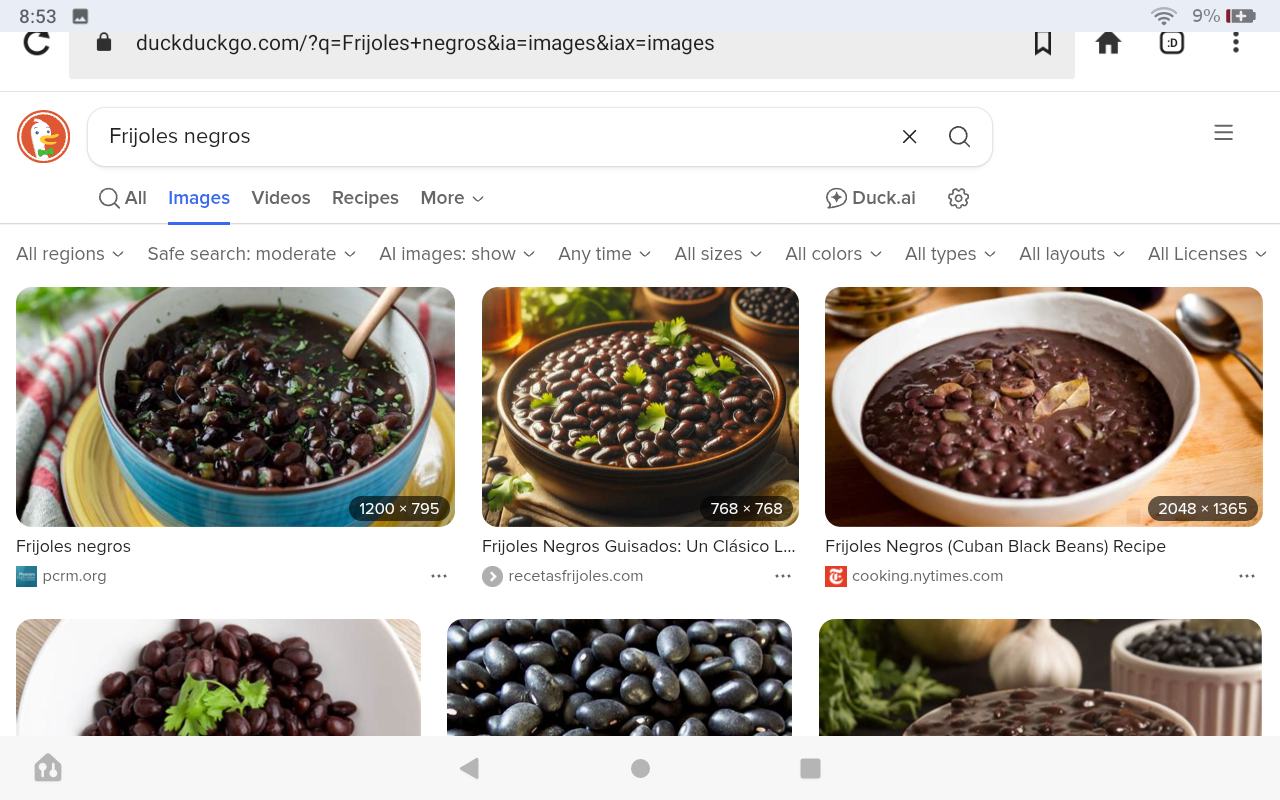
Task: Switch to the Recipes tab
Action: tap(365, 198)
